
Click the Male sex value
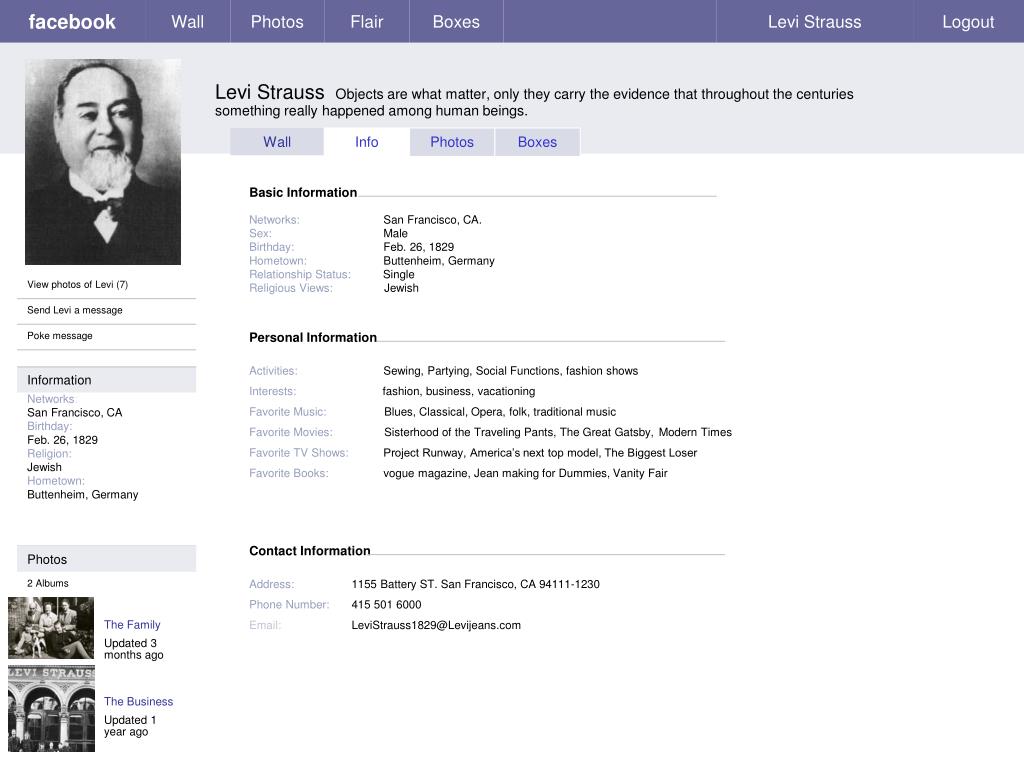(395, 234)
